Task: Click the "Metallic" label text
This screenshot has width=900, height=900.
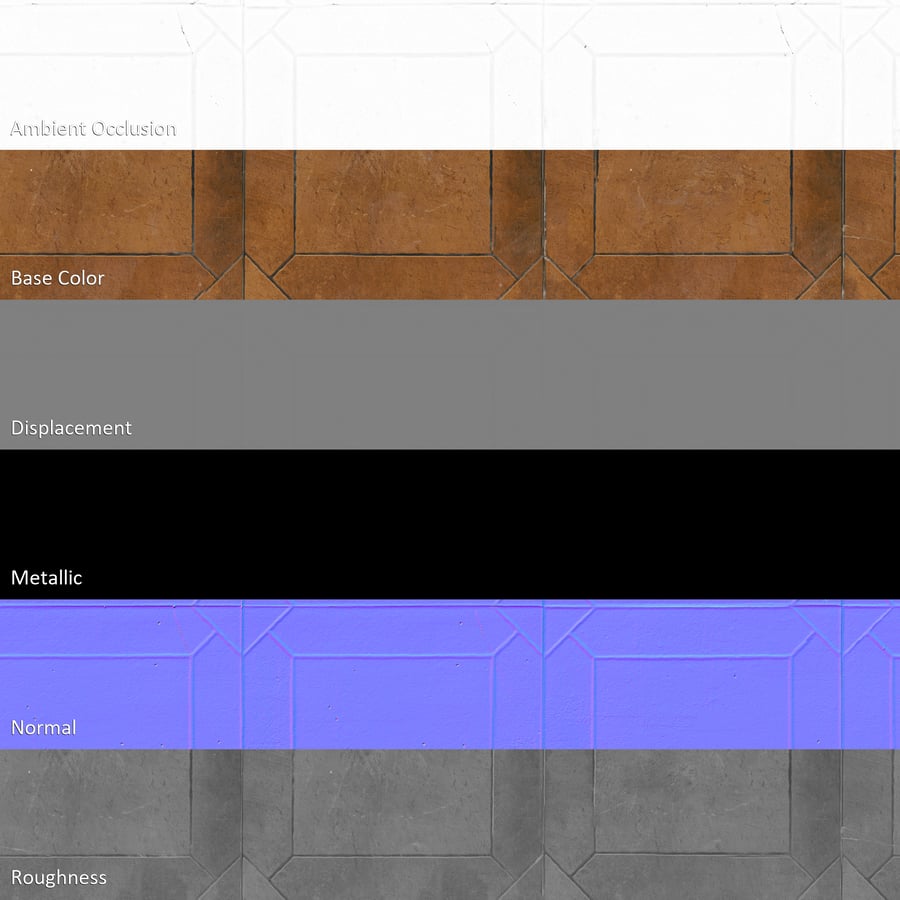Action: pos(46,577)
